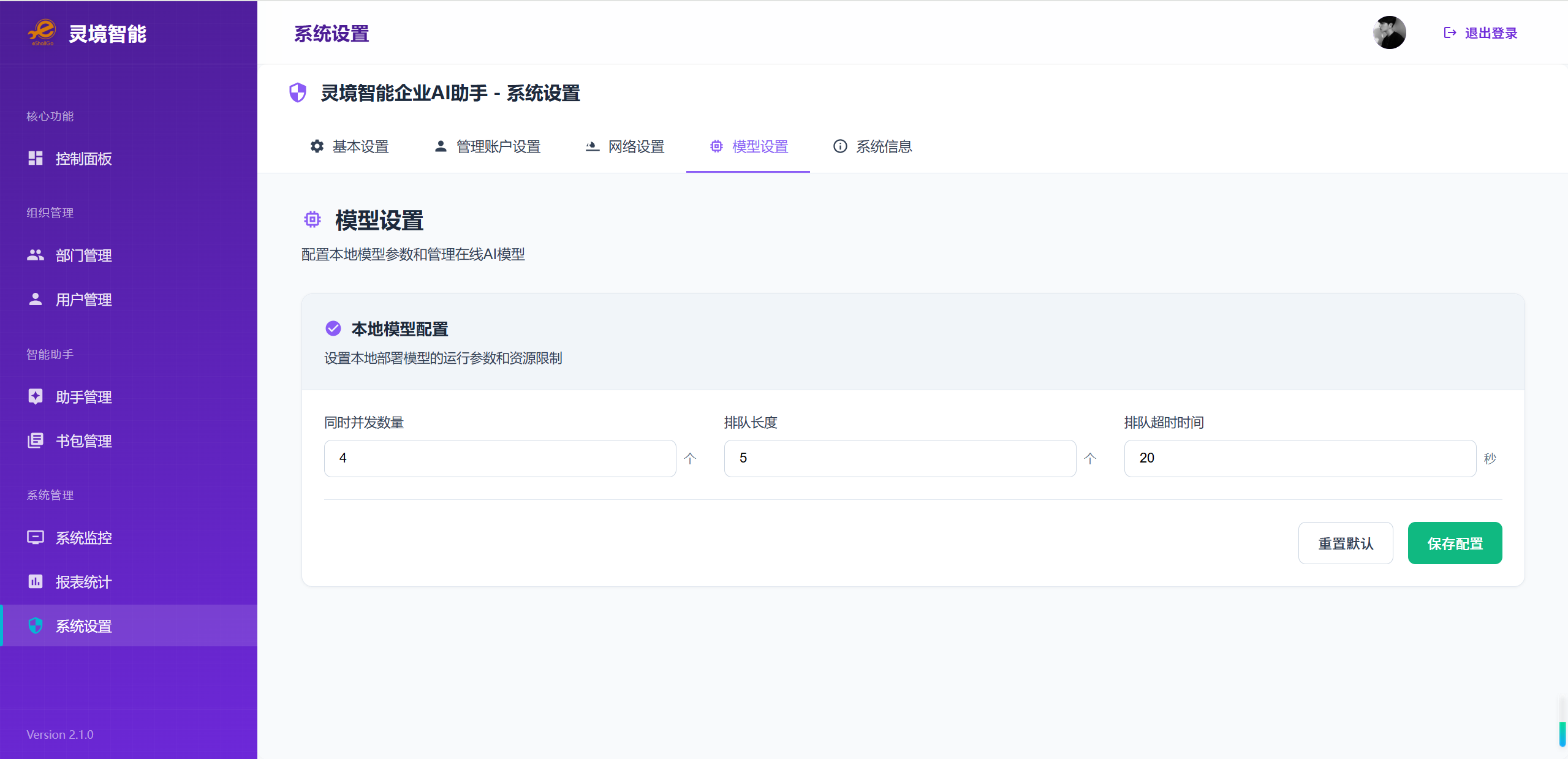Click the control panel dashboard icon

coord(36,159)
